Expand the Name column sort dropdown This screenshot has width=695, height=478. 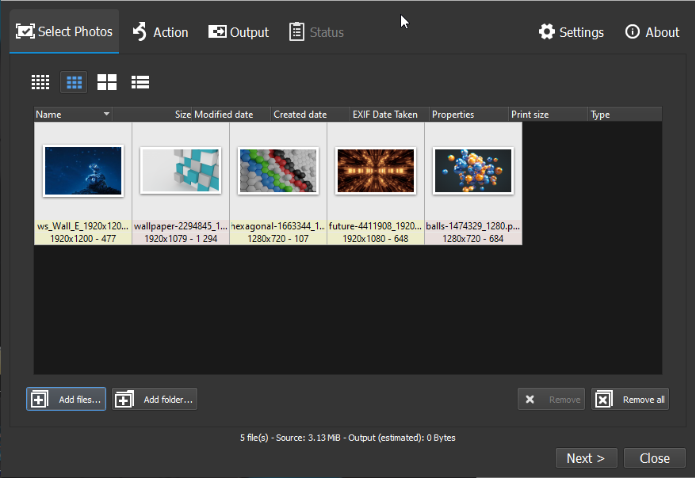(106, 115)
